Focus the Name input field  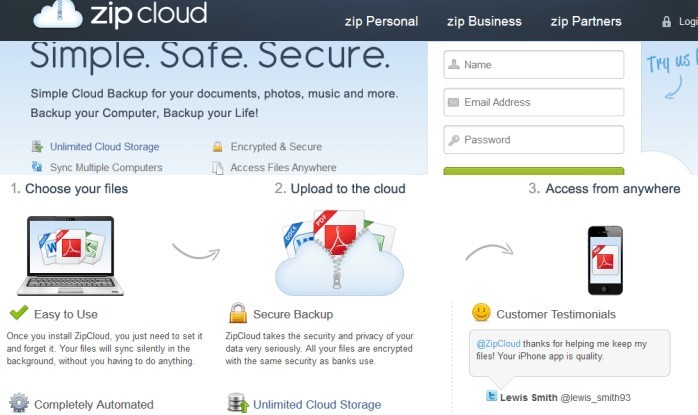(534, 65)
